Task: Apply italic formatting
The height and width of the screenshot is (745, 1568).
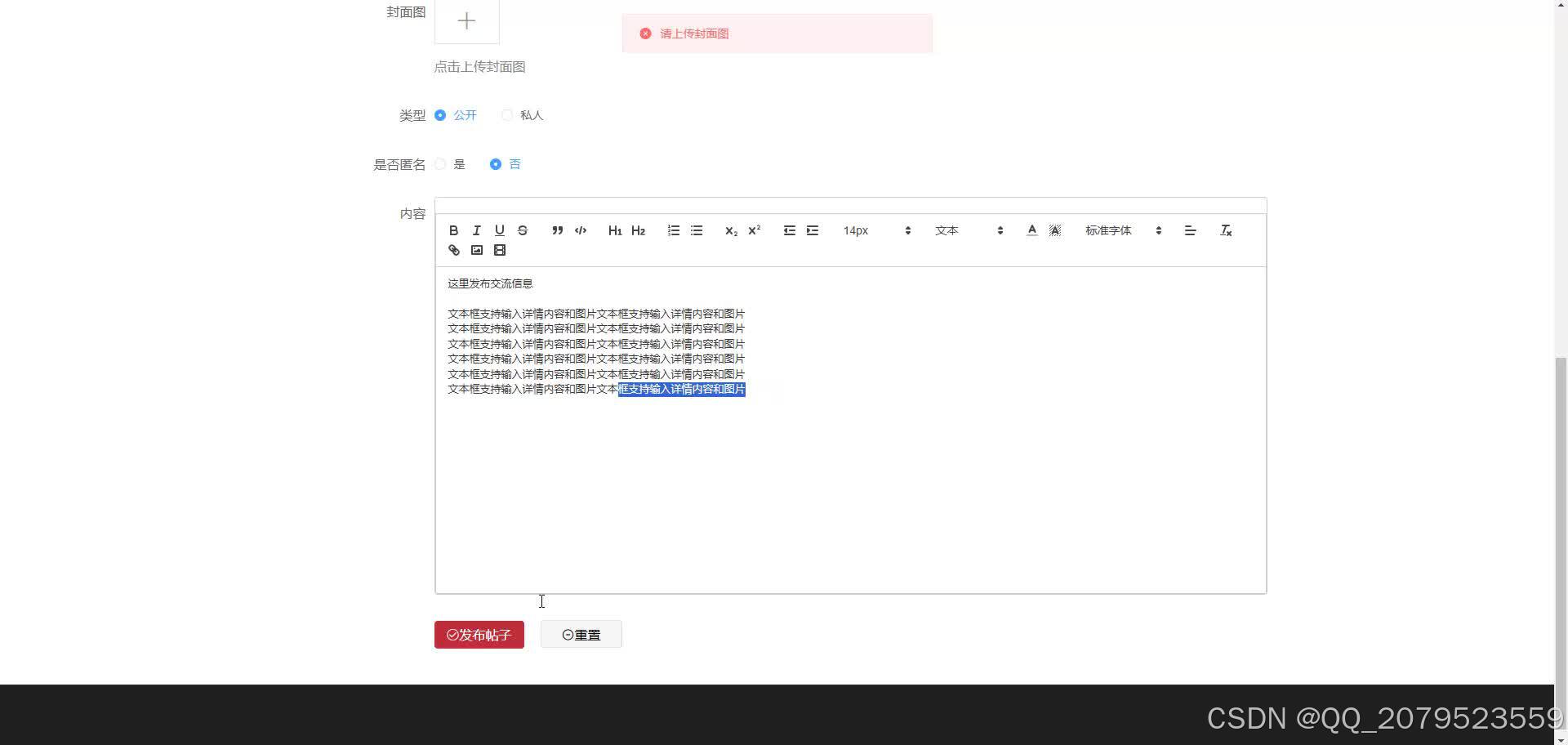Action: tap(477, 230)
